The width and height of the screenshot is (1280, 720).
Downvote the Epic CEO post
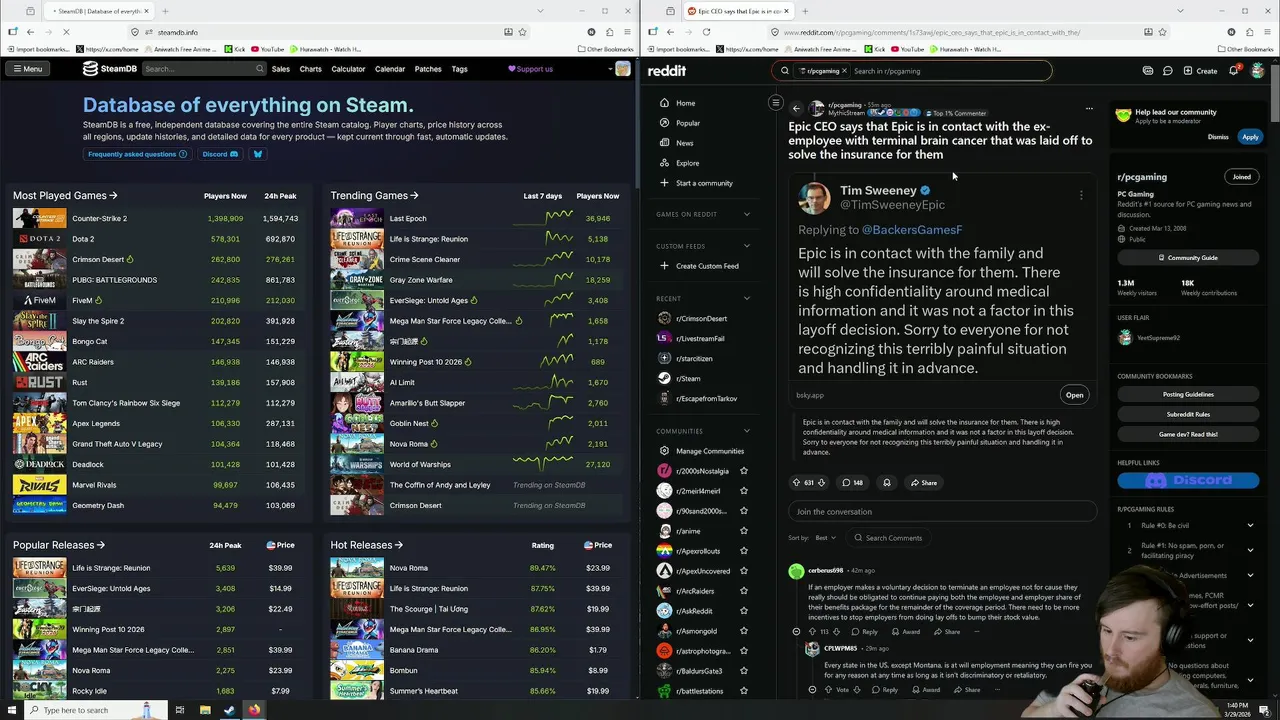821,482
